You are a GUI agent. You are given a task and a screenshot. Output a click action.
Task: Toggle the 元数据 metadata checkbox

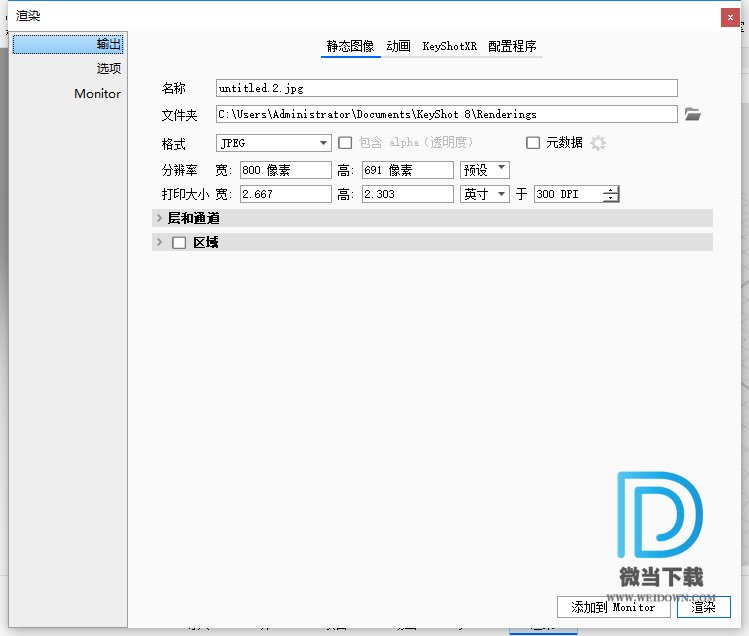point(533,143)
